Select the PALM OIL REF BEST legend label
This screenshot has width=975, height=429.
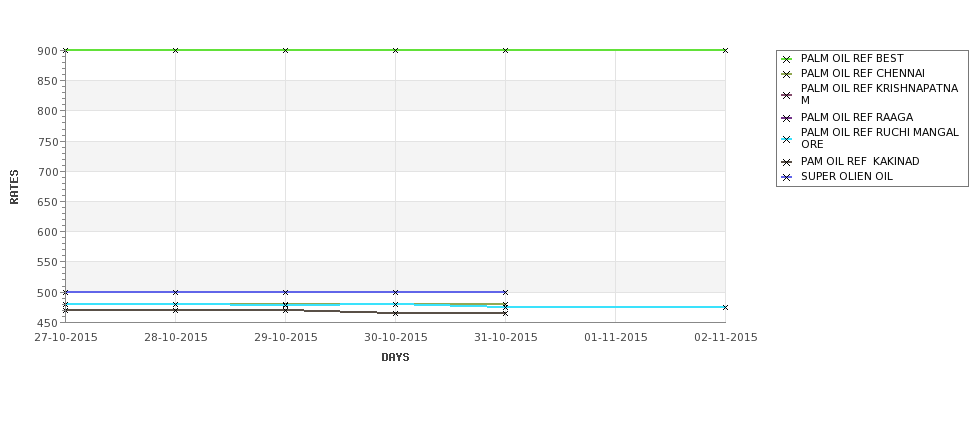coord(852,58)
